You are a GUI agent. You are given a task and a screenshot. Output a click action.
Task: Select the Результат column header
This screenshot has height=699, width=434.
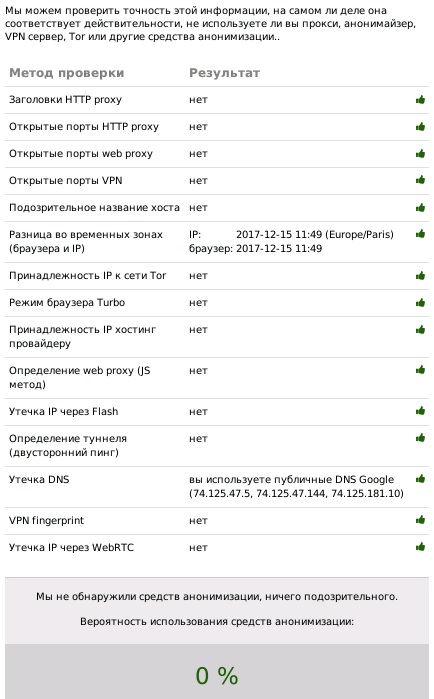click(224, 73)
